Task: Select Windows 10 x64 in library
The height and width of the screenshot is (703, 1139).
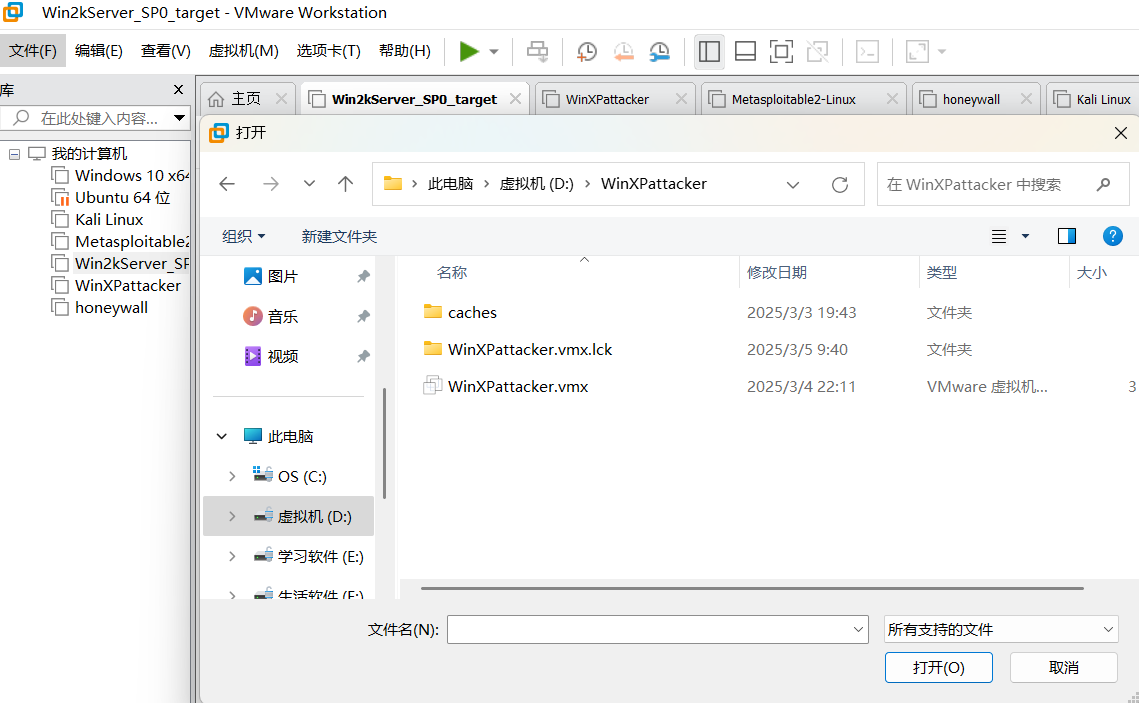Action: [x=131, y=176]
